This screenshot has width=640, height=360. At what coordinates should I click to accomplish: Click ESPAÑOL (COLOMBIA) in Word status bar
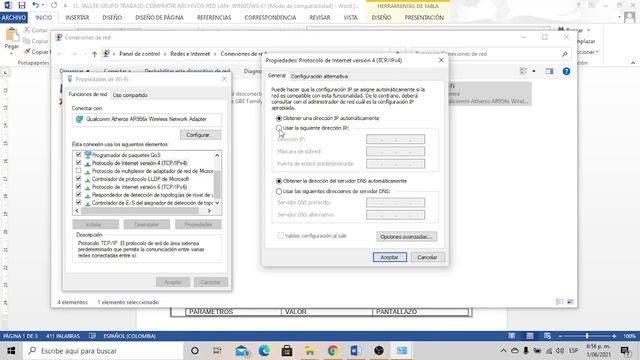tap(129, 336)
